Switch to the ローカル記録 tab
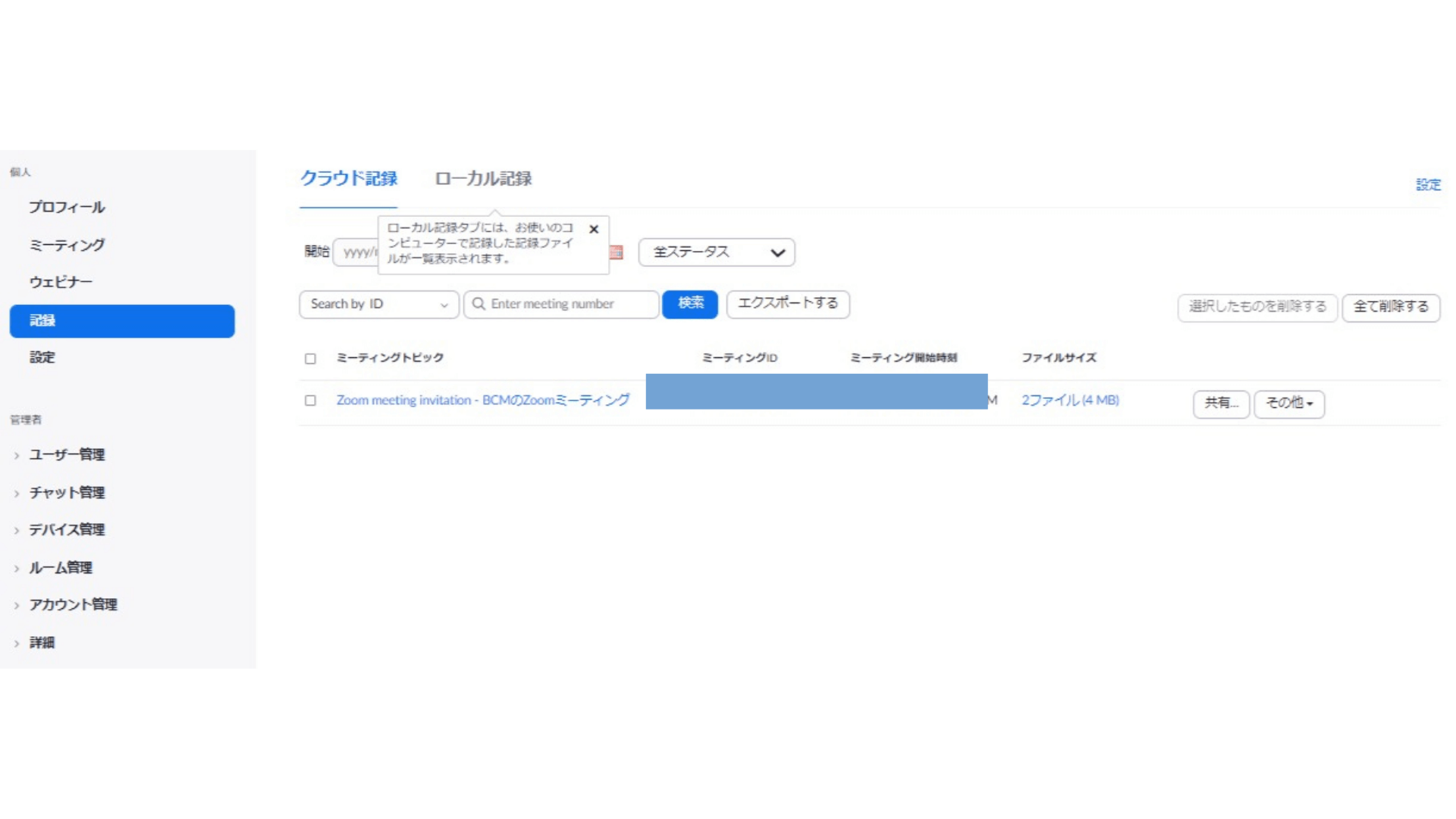Viewport: 1456px width, 819px height. pyautogui.click(x=483, y=179)
